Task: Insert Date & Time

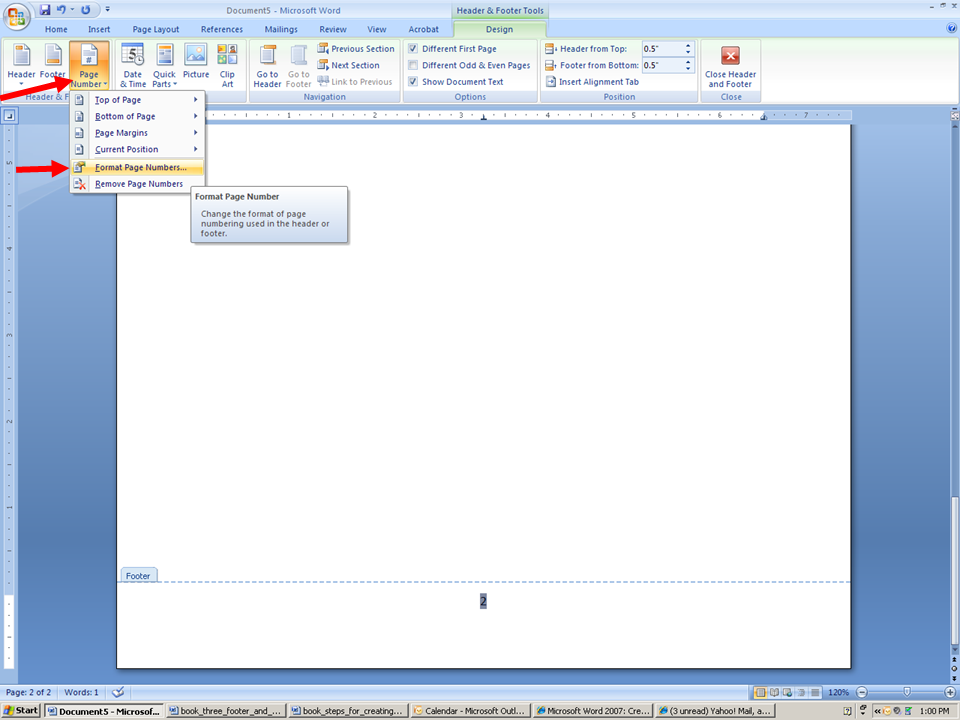Action: [133, 65]
